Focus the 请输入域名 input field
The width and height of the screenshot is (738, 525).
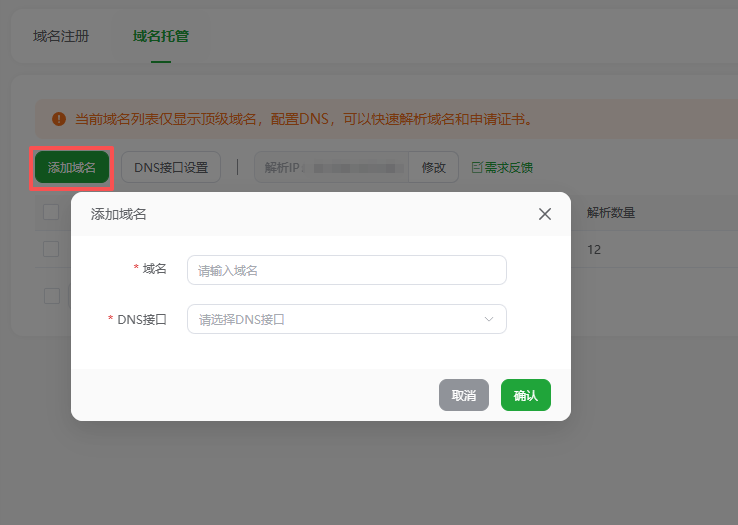(346, 270)
